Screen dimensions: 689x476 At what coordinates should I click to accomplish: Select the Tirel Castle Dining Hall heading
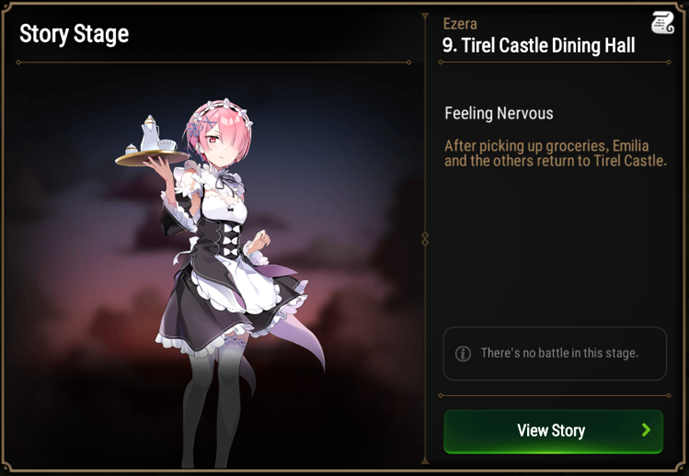coord(539,45)
